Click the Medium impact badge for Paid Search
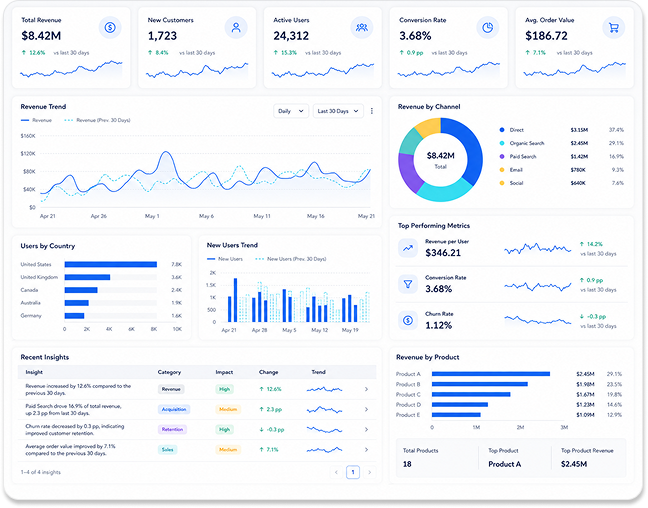The height and width of the screenshot is (508, 648). tap(228, 410)
